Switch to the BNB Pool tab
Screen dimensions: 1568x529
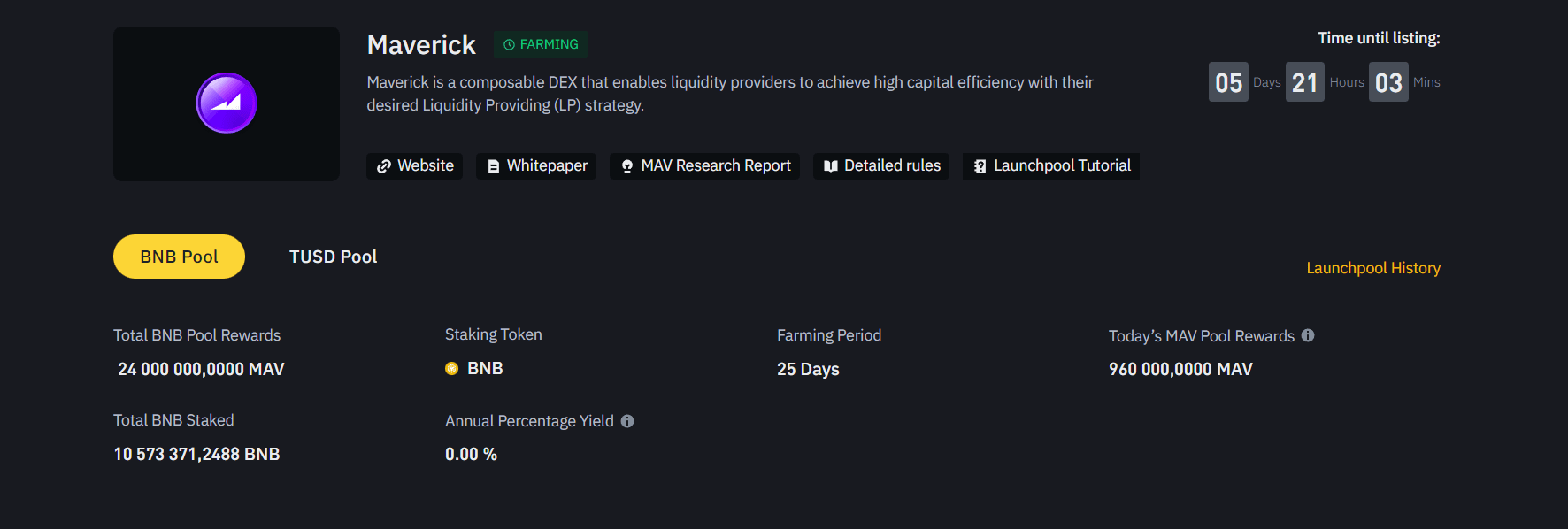pos(179,257)
